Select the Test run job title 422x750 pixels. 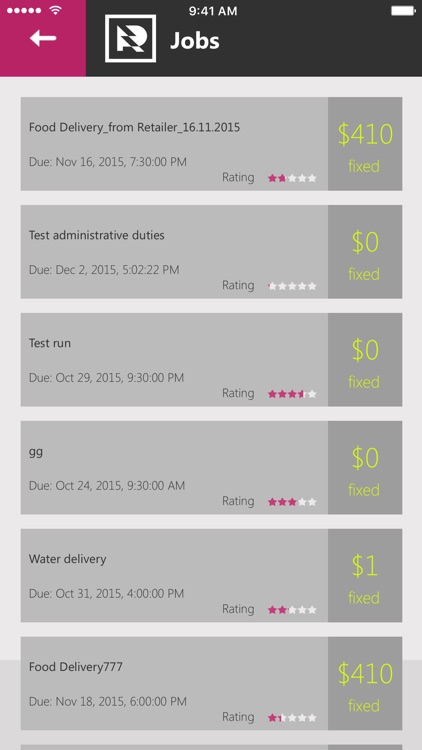coord(50,343)
